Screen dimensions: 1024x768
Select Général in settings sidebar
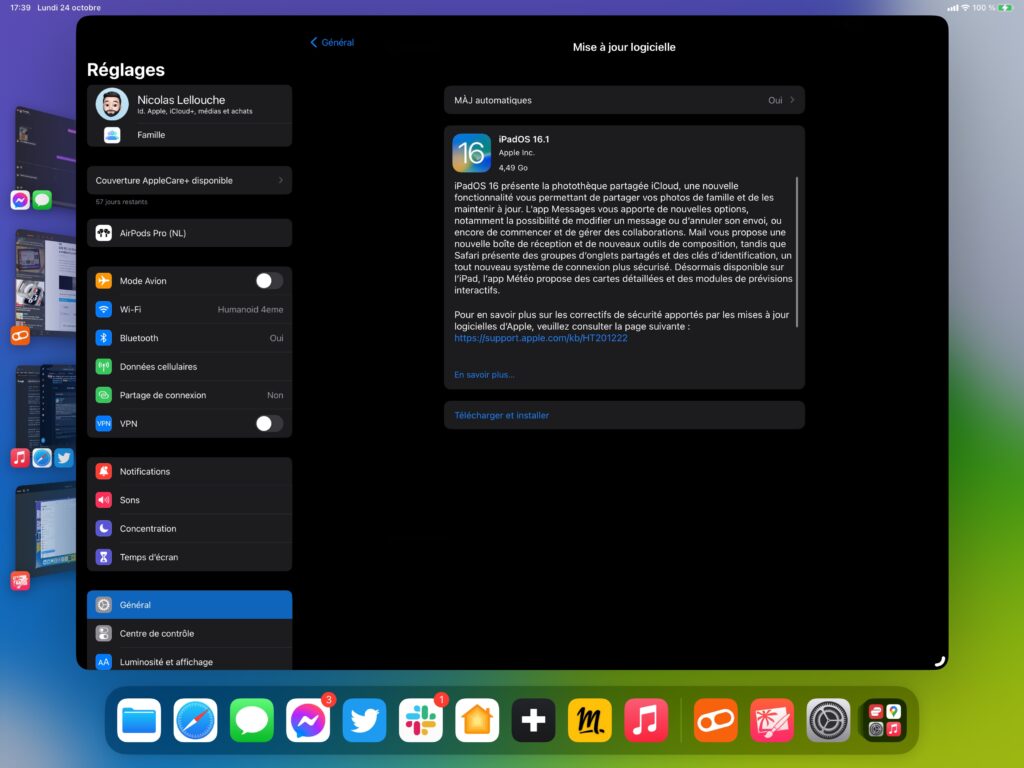click(189, 605)
